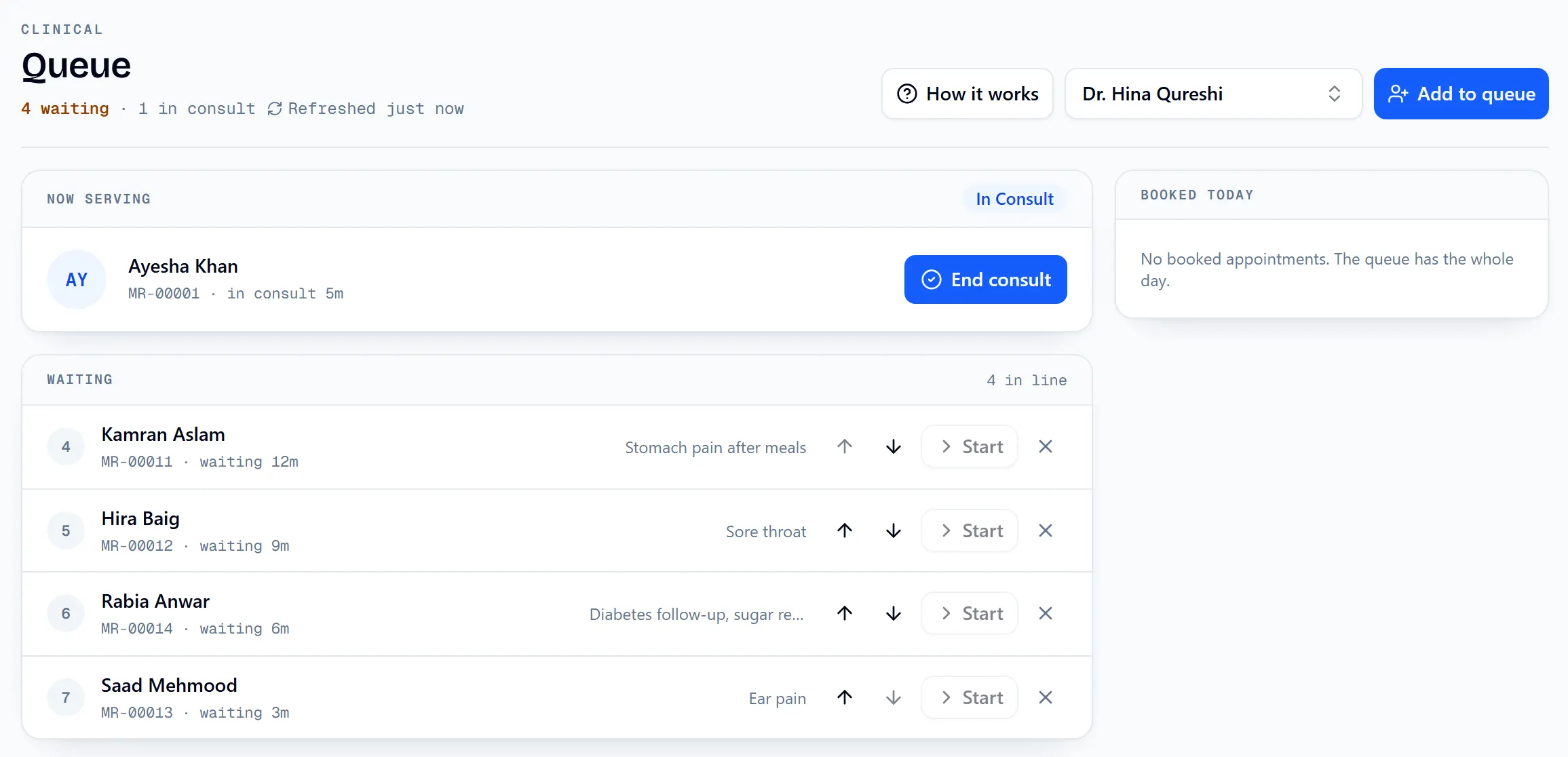Start consult for Kamran Aslam
The height and width of the screenshot is (757, 1568).
pyautogui.click(x=970, y=446)
